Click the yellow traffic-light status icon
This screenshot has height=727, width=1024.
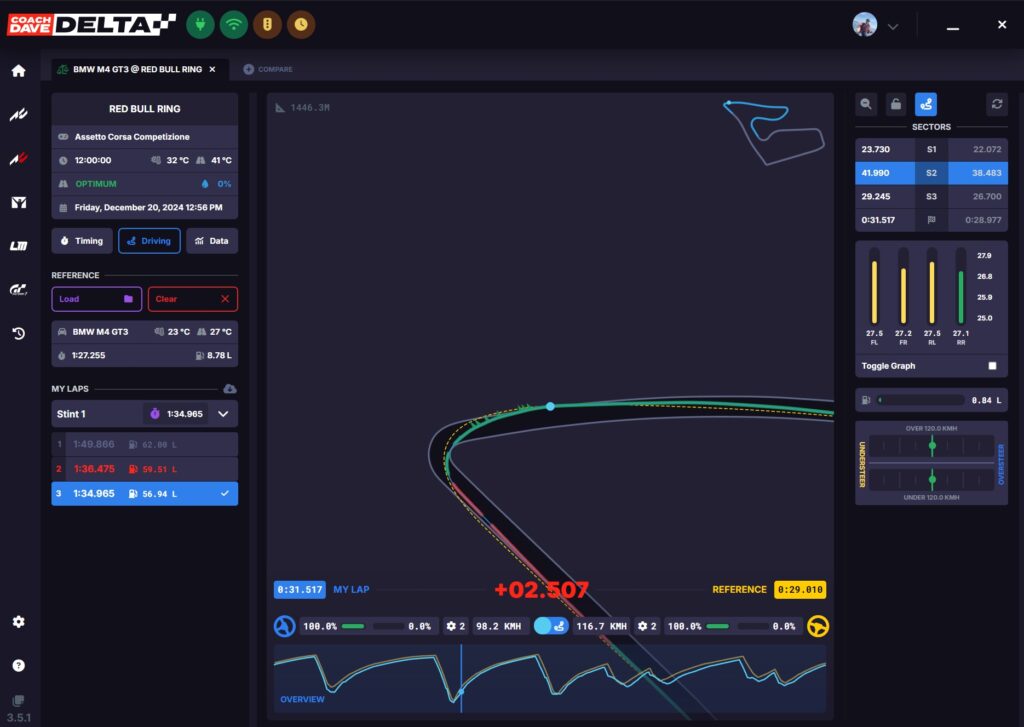(x=267, y=24)
